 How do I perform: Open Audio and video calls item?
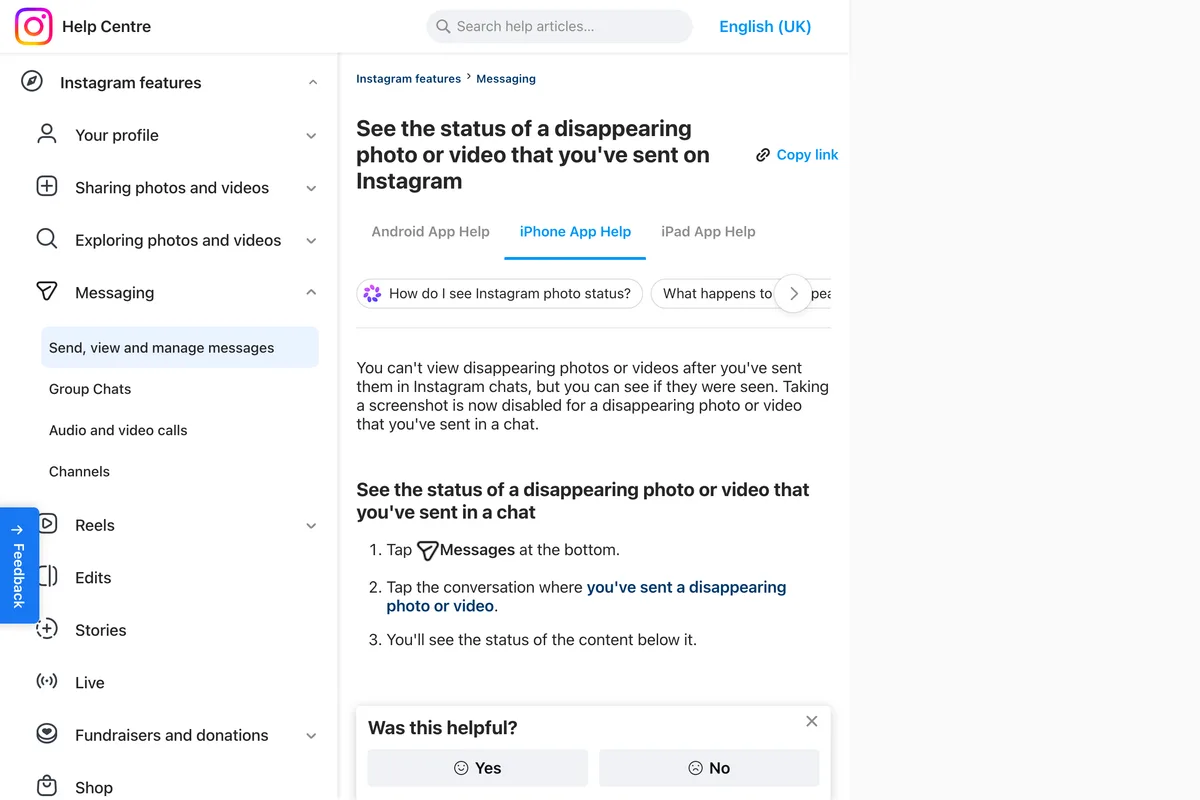tap(180, 430)
